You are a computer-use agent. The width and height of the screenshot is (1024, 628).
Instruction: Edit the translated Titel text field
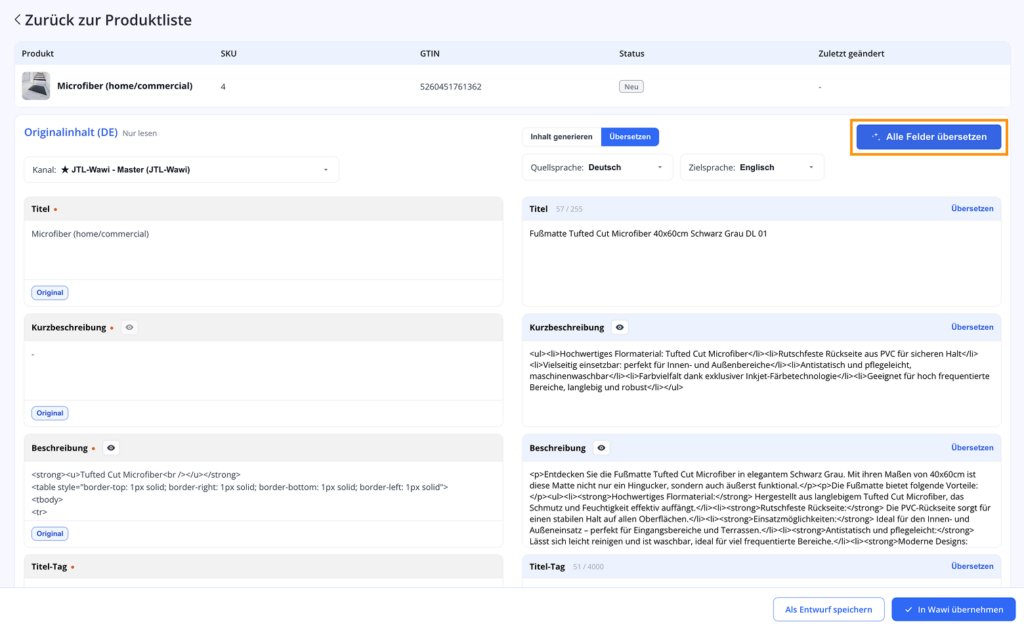[x=761, y=262]
